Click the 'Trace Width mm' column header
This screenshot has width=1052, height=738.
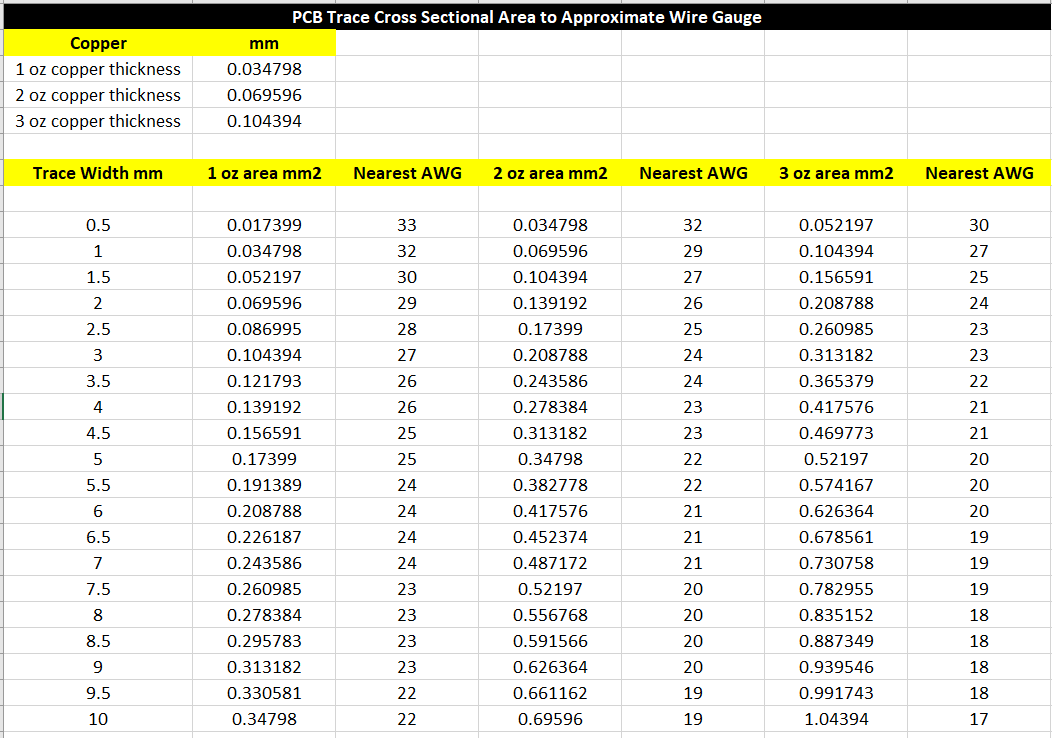pos(98,173)
